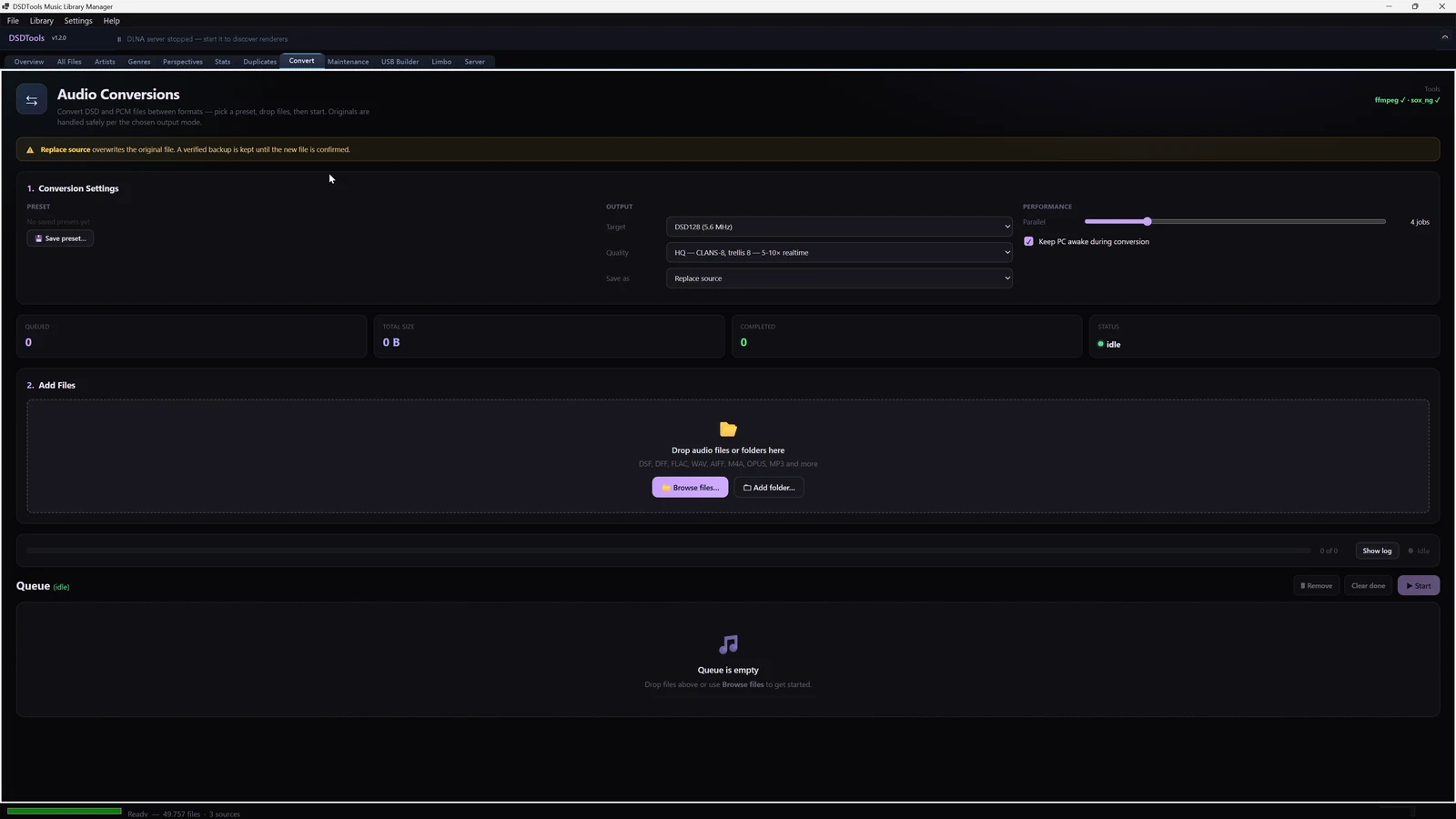Click the Drop audio files or folders here text
The image size is (1456, 819).
(x=728, y=450)
